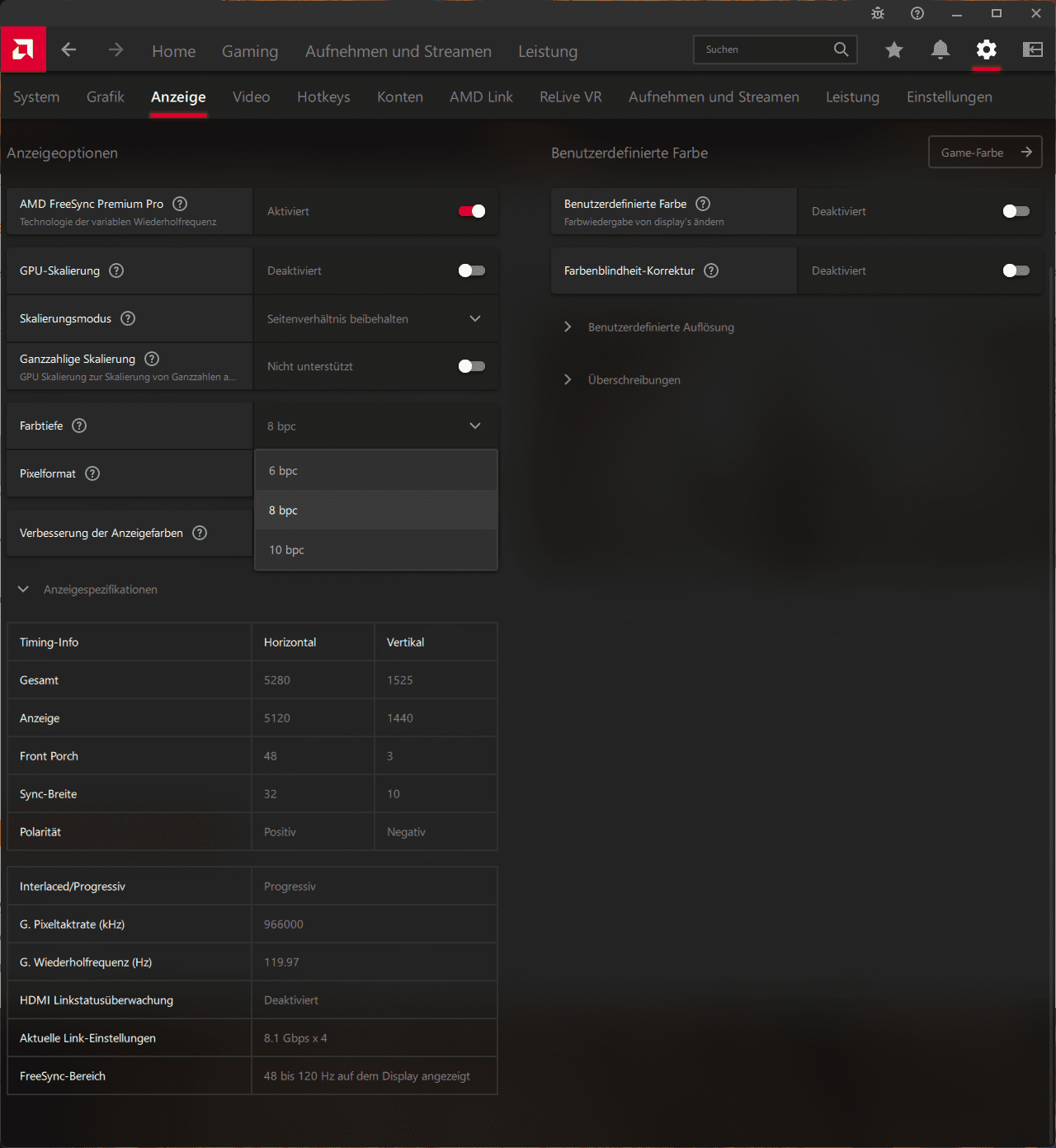Select 8 bpc option in list
The height and width of the screenshot is (1148, 1056).
376,510
